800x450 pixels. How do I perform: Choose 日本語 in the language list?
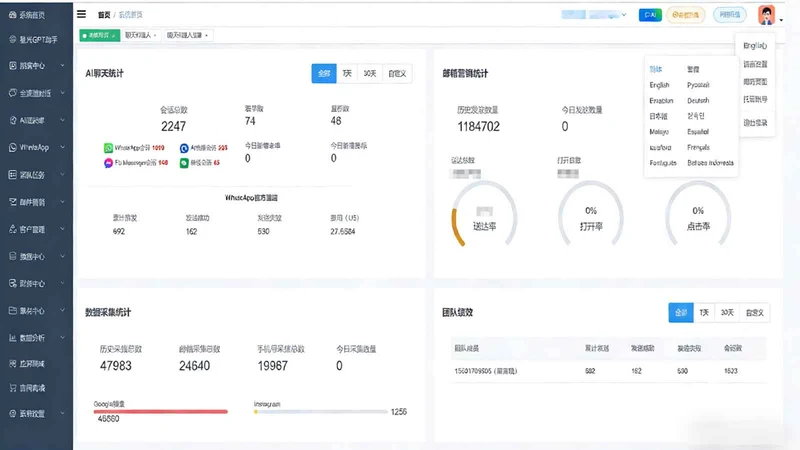point(658,116)
